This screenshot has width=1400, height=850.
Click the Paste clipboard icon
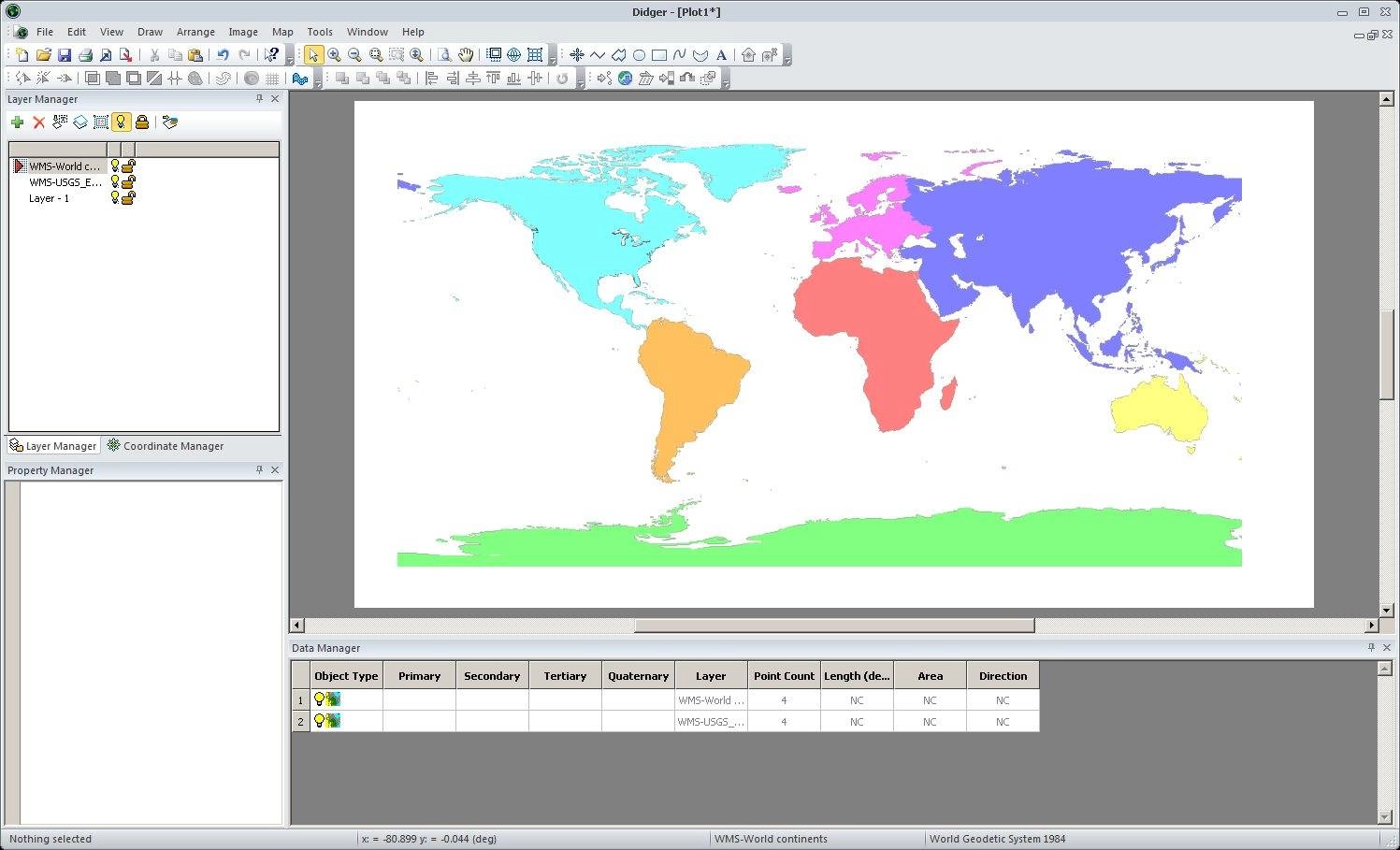pyautogui.click(x=195, y=55)
